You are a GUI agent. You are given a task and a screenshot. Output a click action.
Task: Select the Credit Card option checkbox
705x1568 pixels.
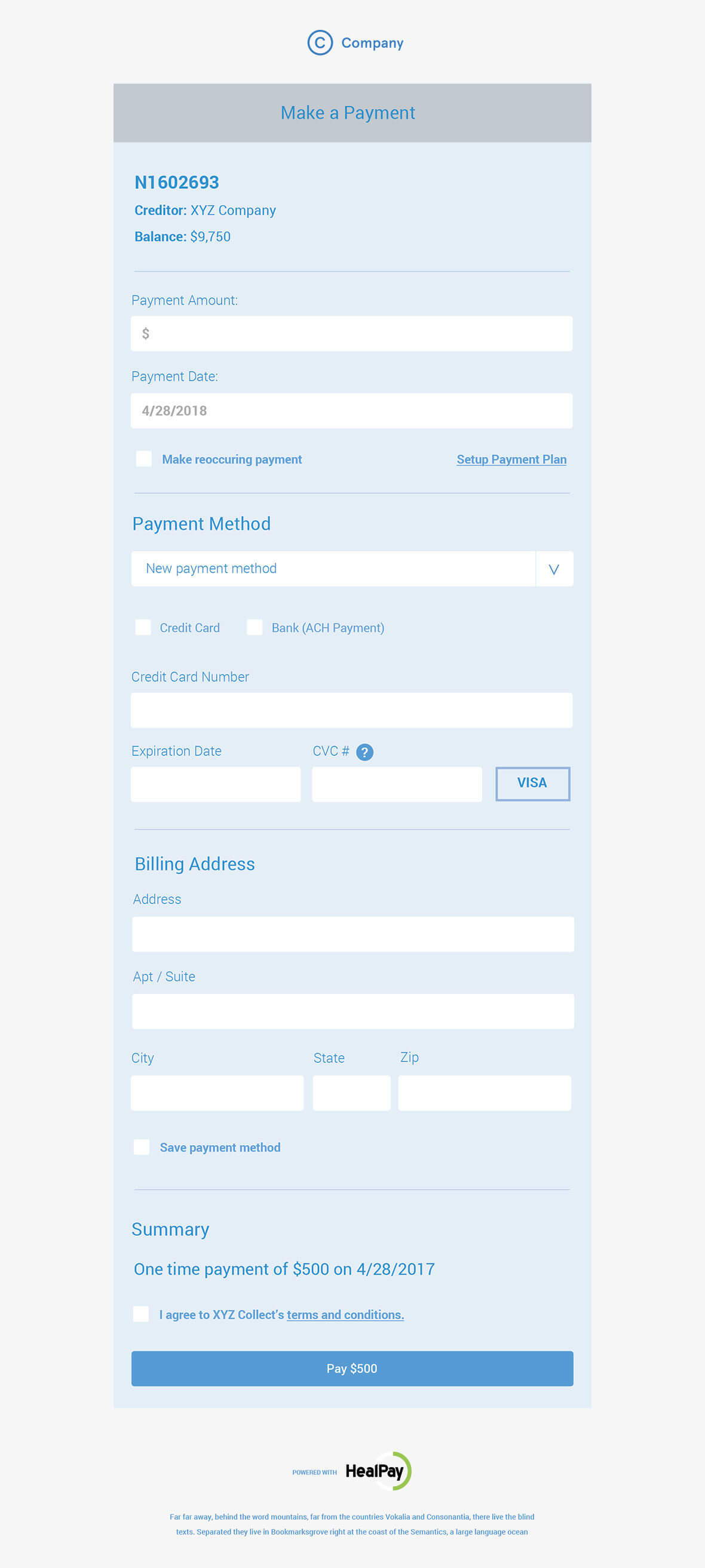(x=143, y=627)
